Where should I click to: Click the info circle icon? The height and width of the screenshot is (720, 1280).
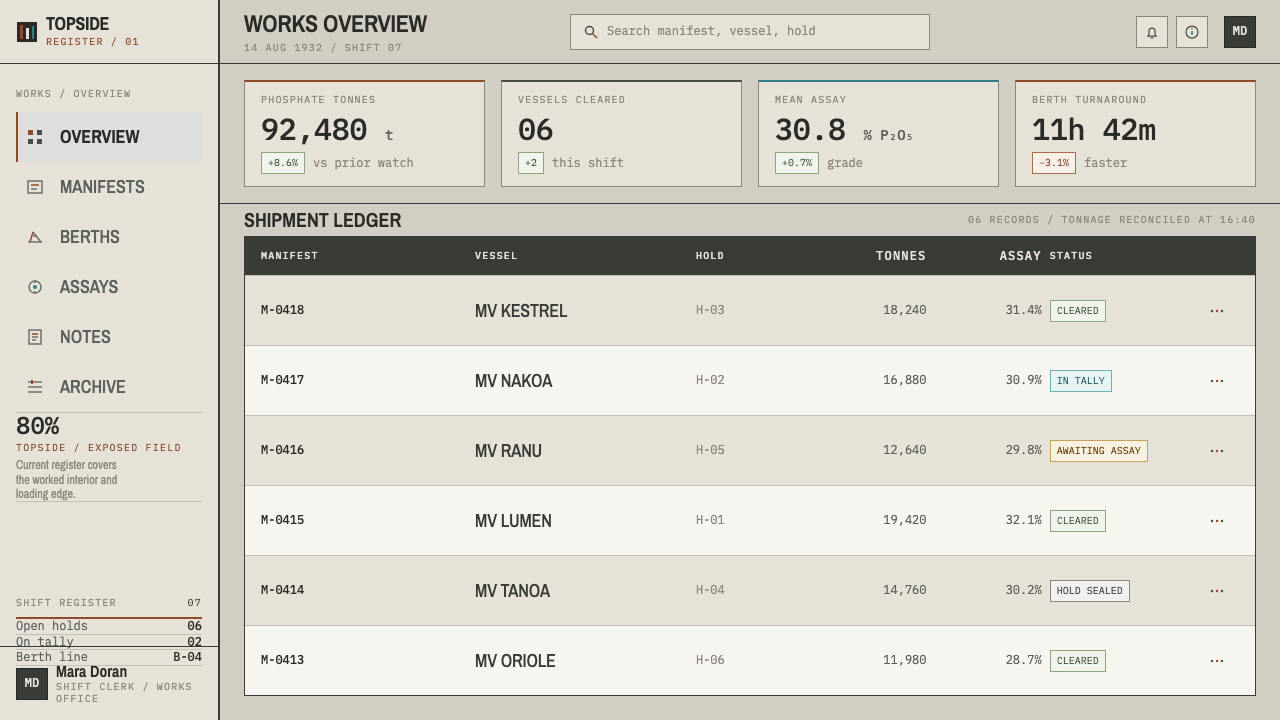(1192, 32)
